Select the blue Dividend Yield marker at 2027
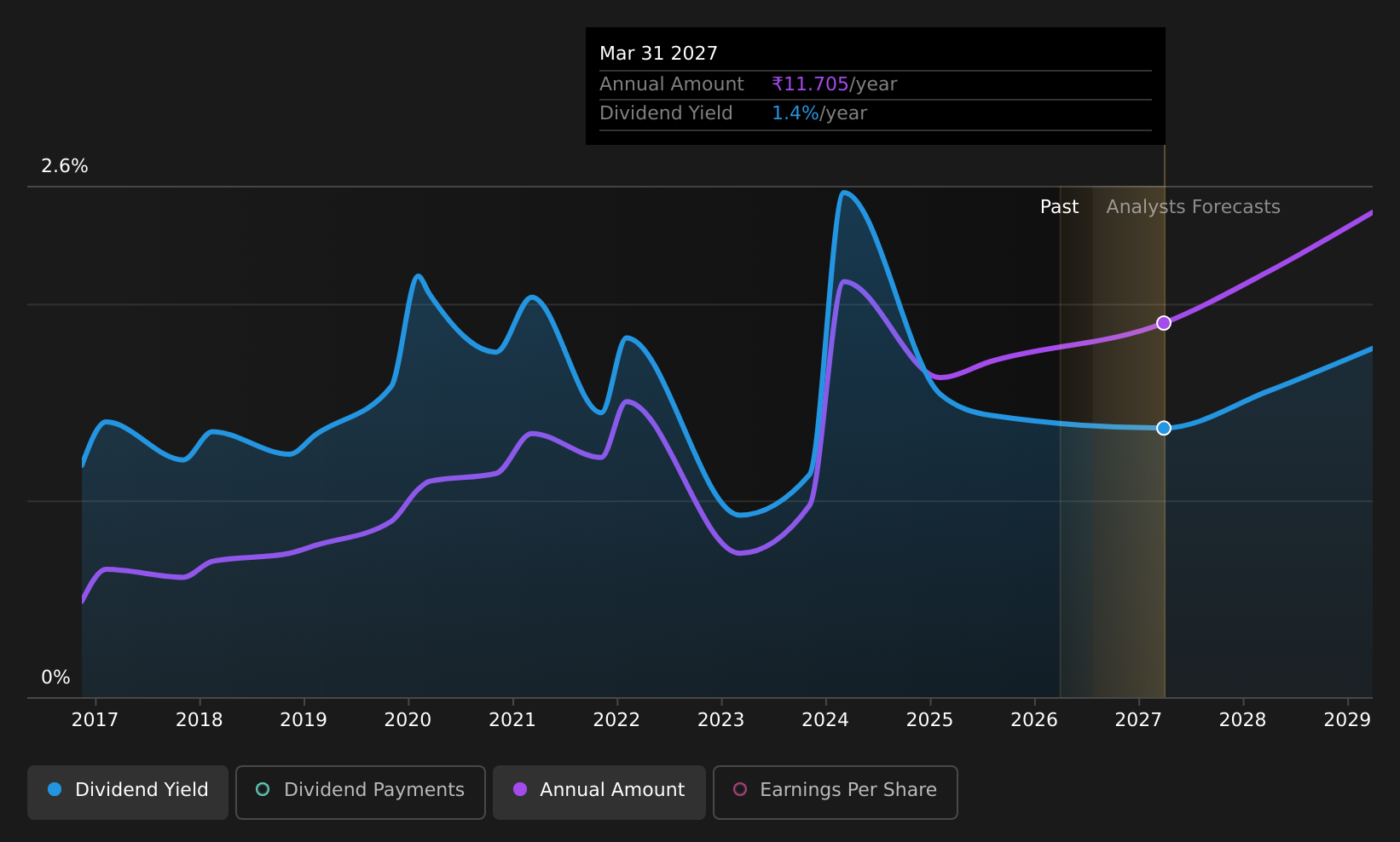Image resolution: width=1400 pixels, height=842 pixels. tap(1164, 428)
